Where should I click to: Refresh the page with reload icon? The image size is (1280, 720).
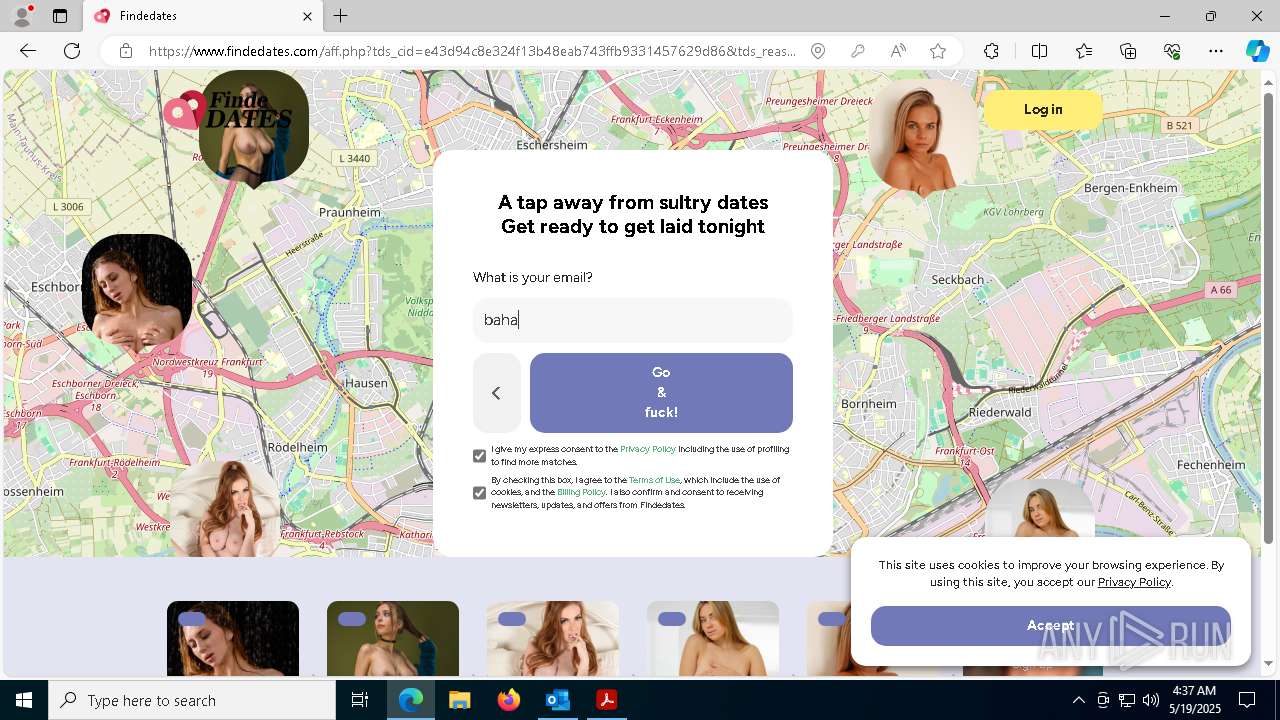(72, 51)
